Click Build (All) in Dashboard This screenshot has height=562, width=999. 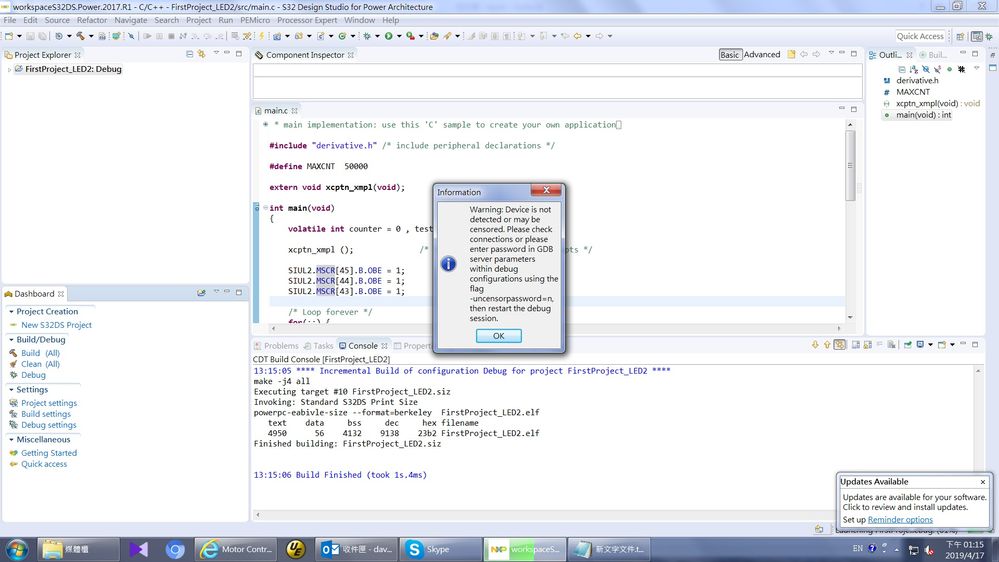[x=40, y=353]
